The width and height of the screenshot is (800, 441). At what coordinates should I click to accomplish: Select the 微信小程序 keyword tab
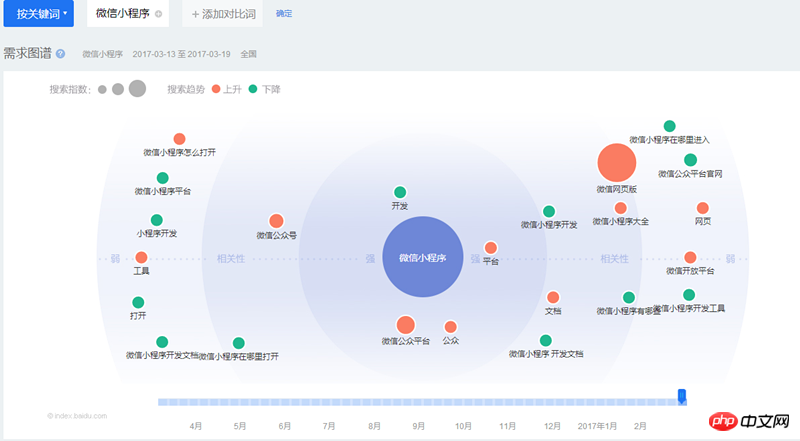click(x=128, y=13)
